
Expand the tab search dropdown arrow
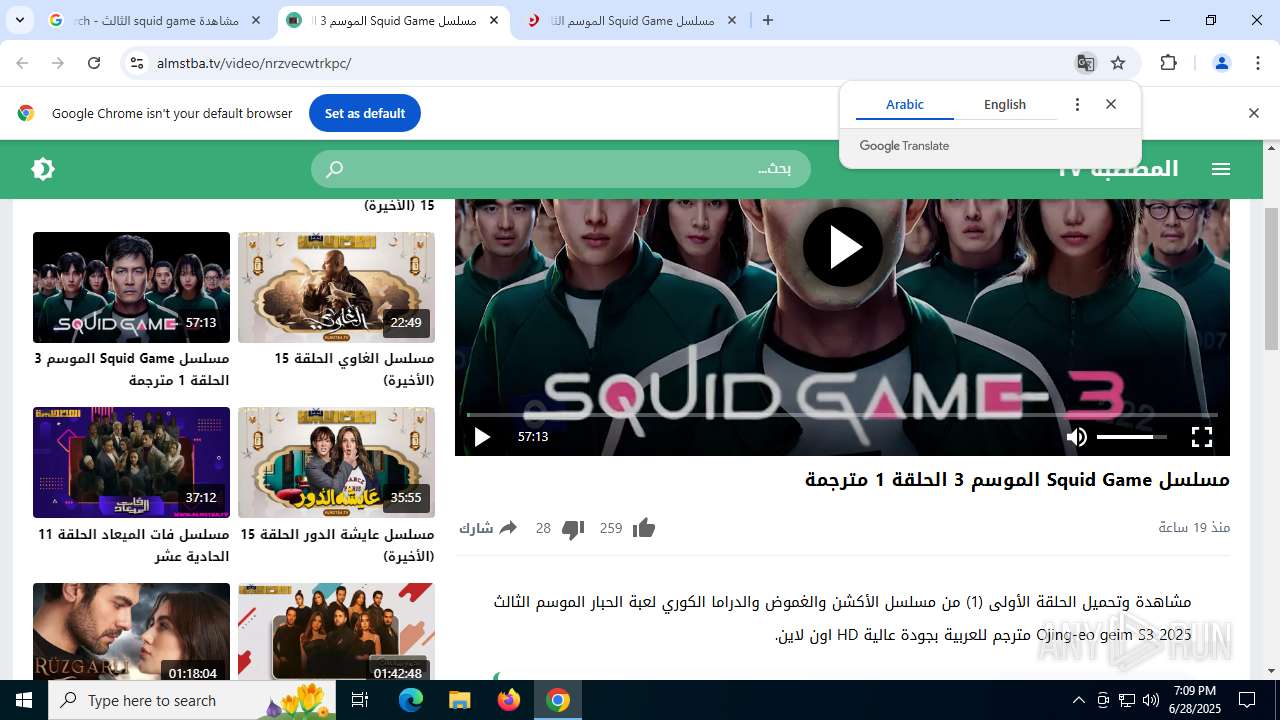(x=19, y=20)
